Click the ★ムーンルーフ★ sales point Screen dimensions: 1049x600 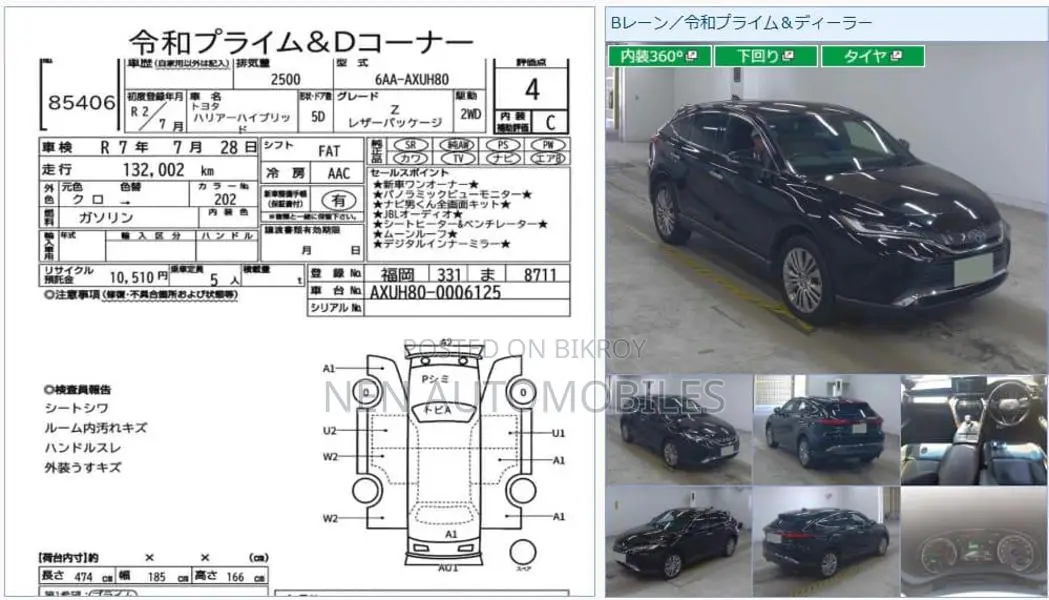[415, 235]
